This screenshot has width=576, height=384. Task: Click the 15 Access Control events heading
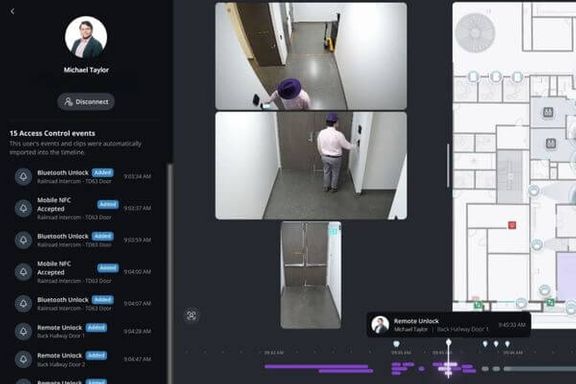click(52, 133)
